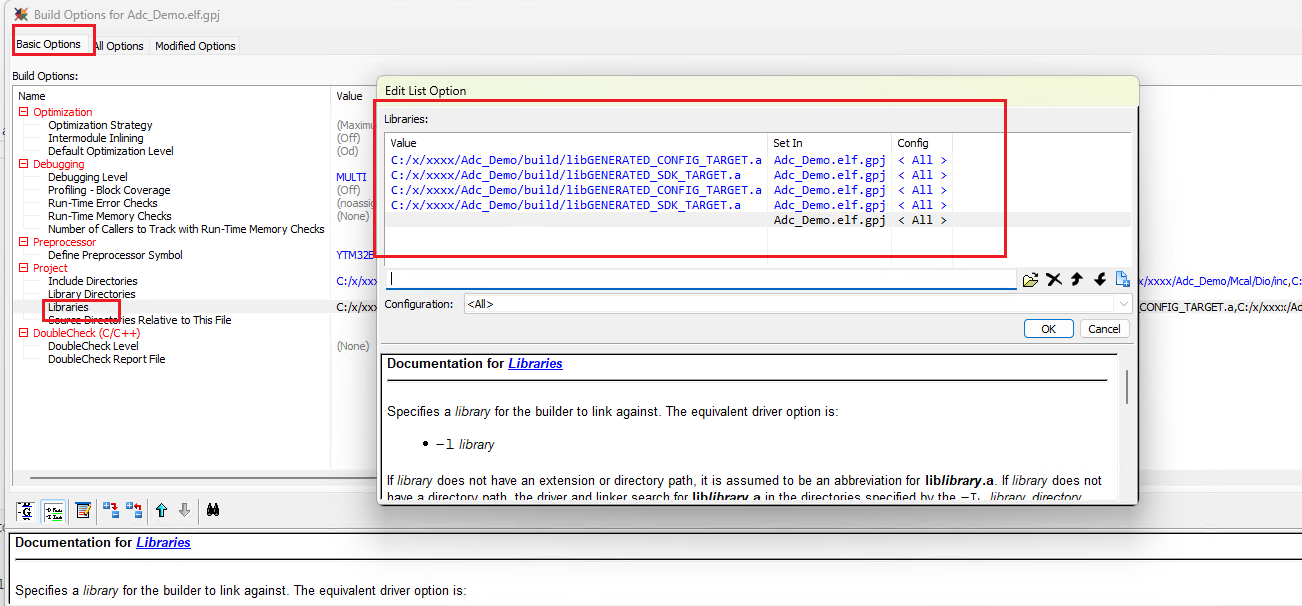The image size is (1302, 606).
Task: Select the Include Directories option
Action: [x=93, y=281]
